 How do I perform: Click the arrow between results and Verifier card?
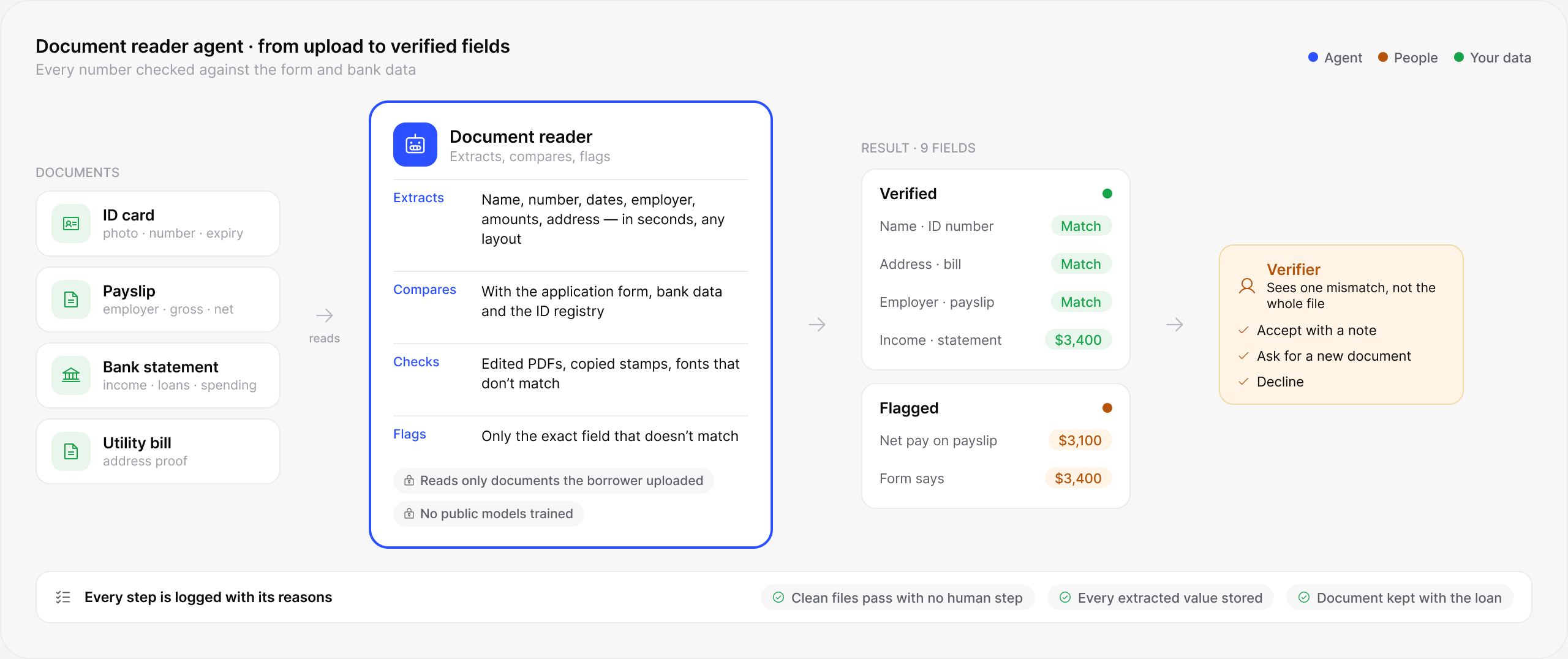1175,324
